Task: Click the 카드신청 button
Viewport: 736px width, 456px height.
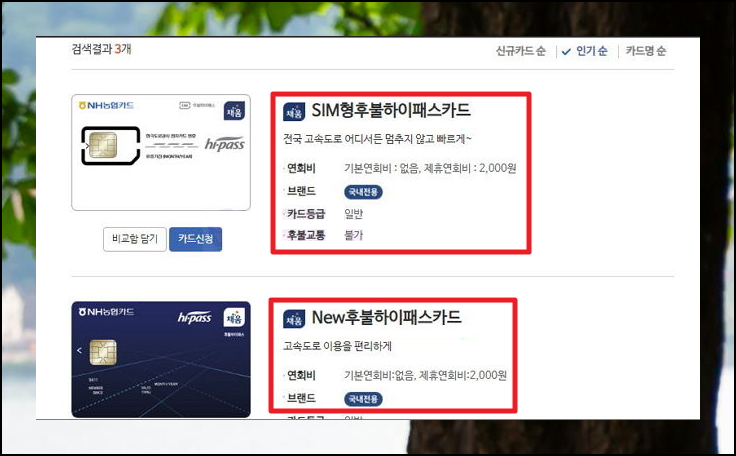Action: point(195,239)
